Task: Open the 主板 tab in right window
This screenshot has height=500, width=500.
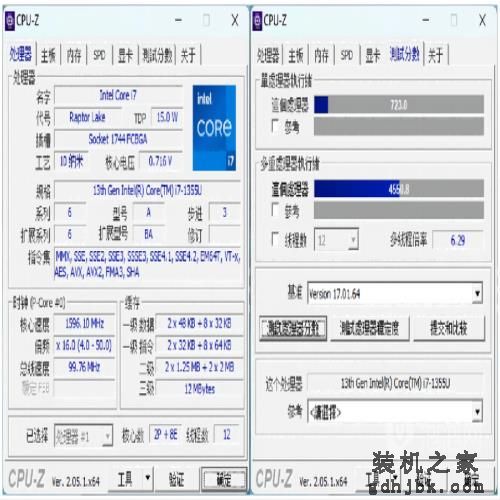Action: click(x=296, y=55)
